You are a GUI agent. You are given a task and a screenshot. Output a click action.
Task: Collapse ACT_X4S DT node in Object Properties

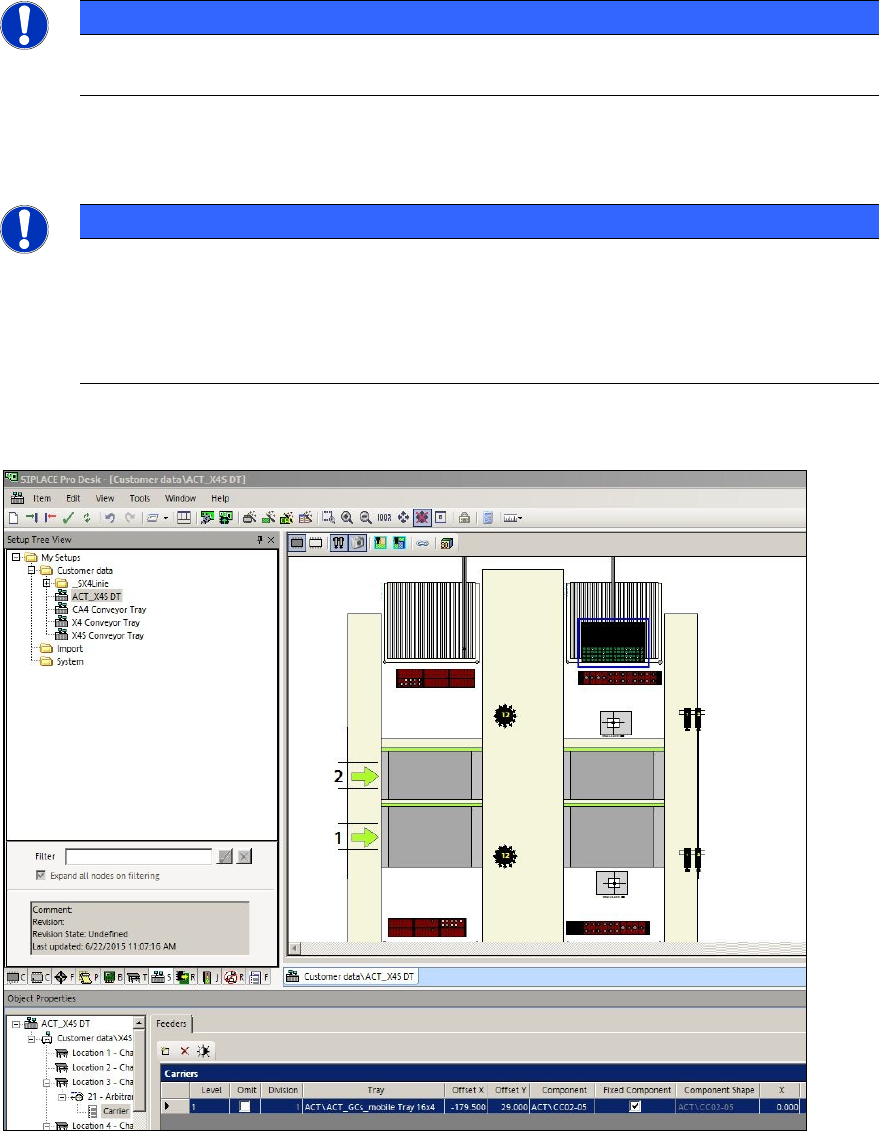coord(16,1024)
